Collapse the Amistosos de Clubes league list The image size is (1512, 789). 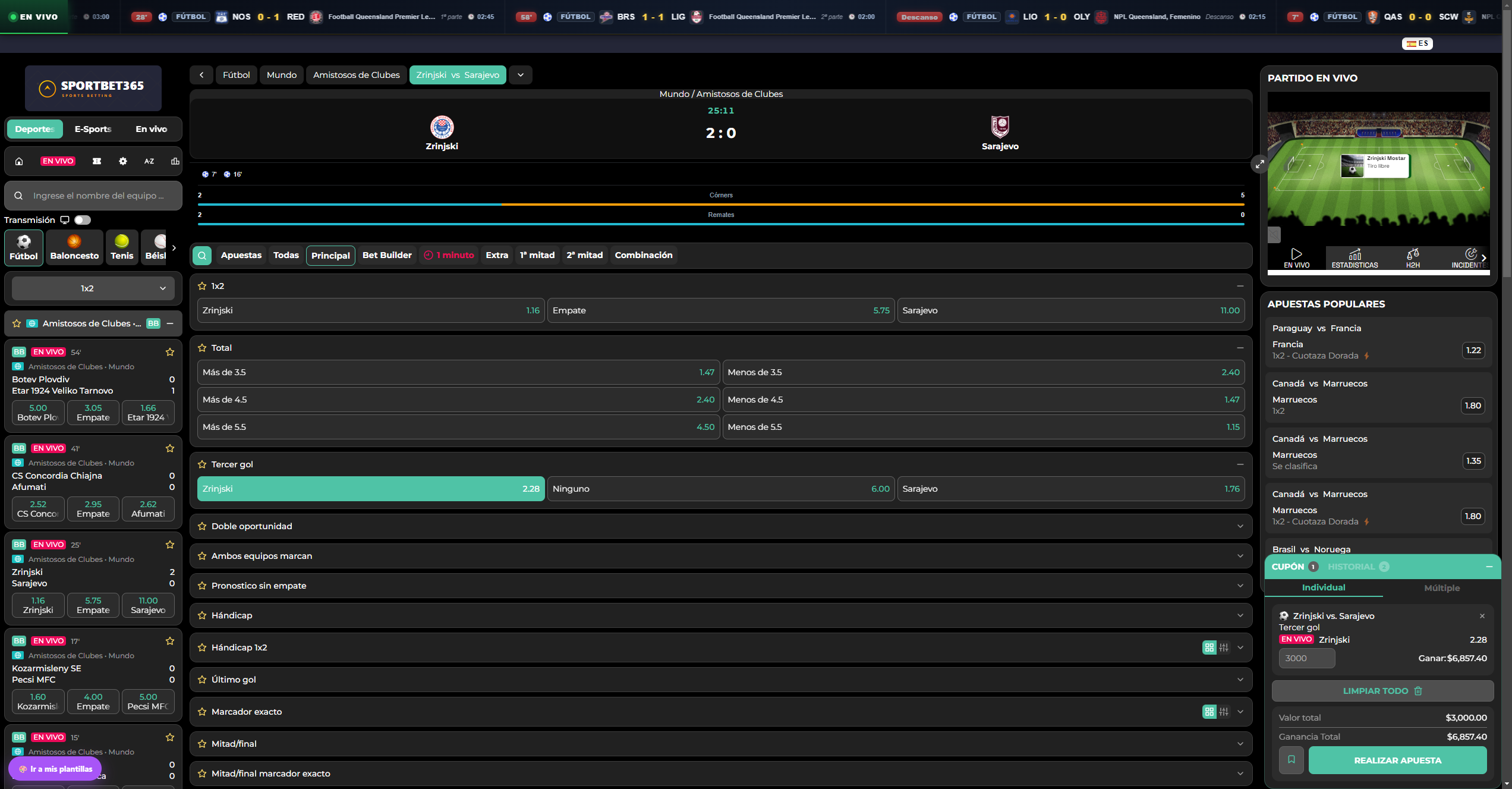tap(170, 323)
